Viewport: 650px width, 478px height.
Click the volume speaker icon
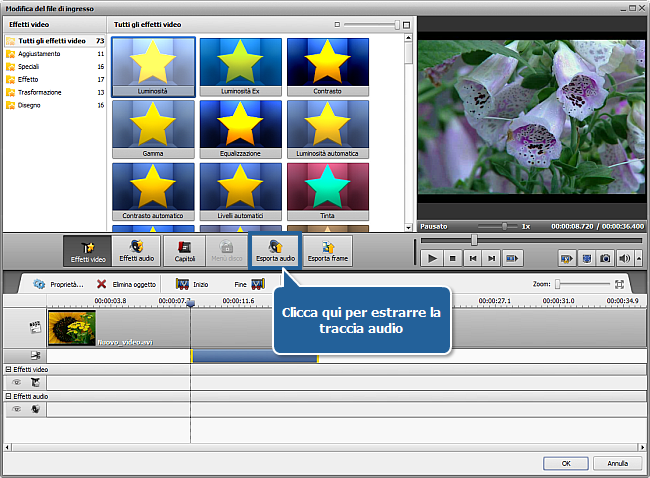625,258
